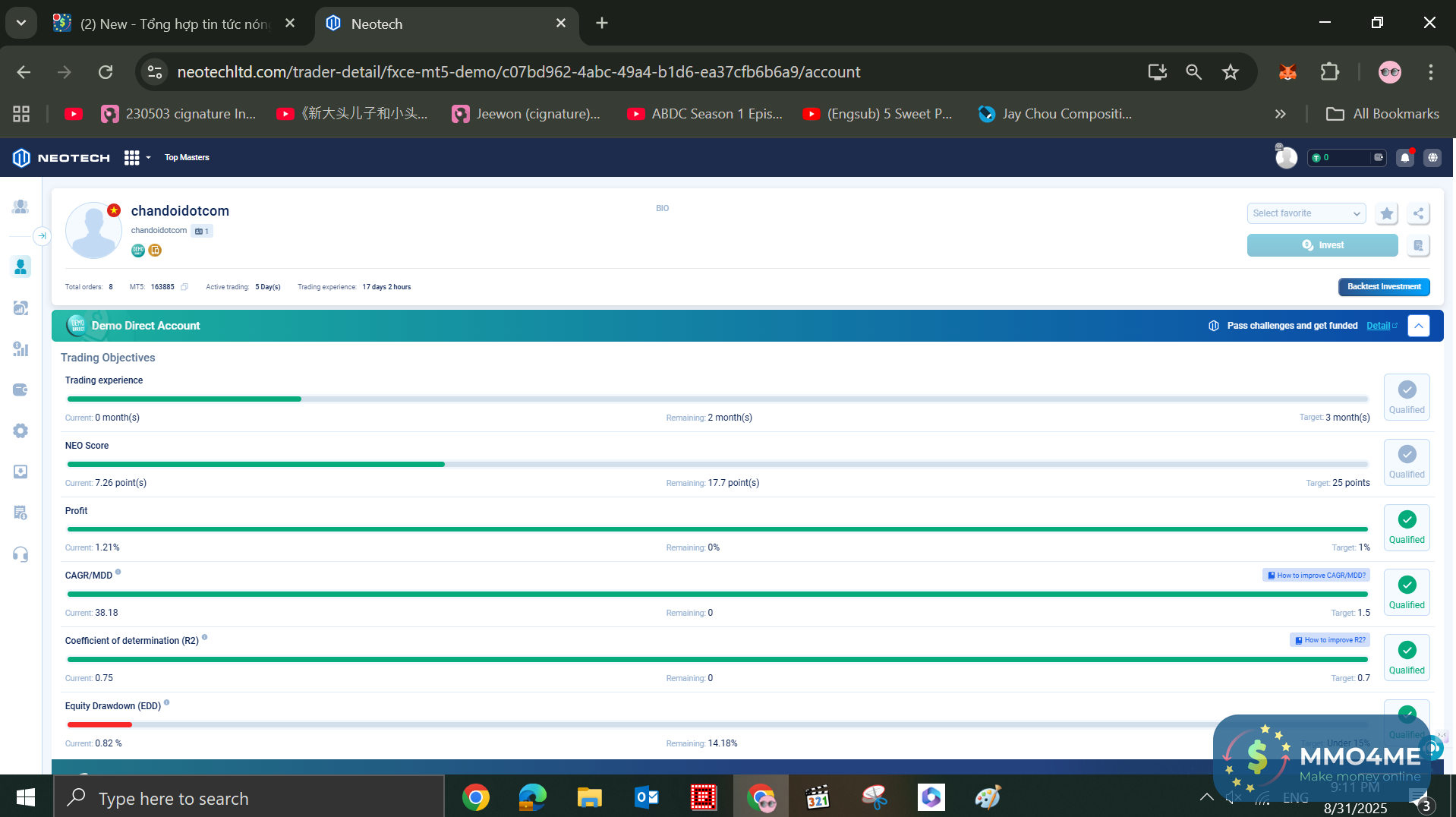Expand the left sidebar with arrow toggle
The width and height of the screenshot is (1456, 817).
(x=43, y=236)
